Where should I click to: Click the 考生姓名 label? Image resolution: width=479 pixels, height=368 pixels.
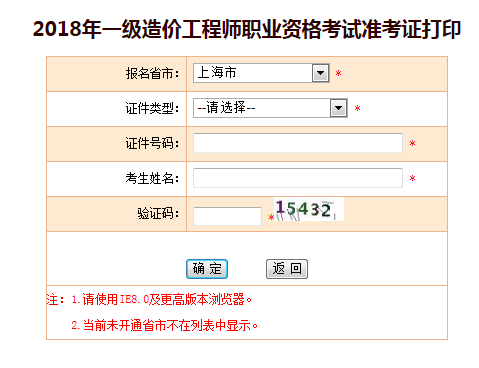(152, 178)
